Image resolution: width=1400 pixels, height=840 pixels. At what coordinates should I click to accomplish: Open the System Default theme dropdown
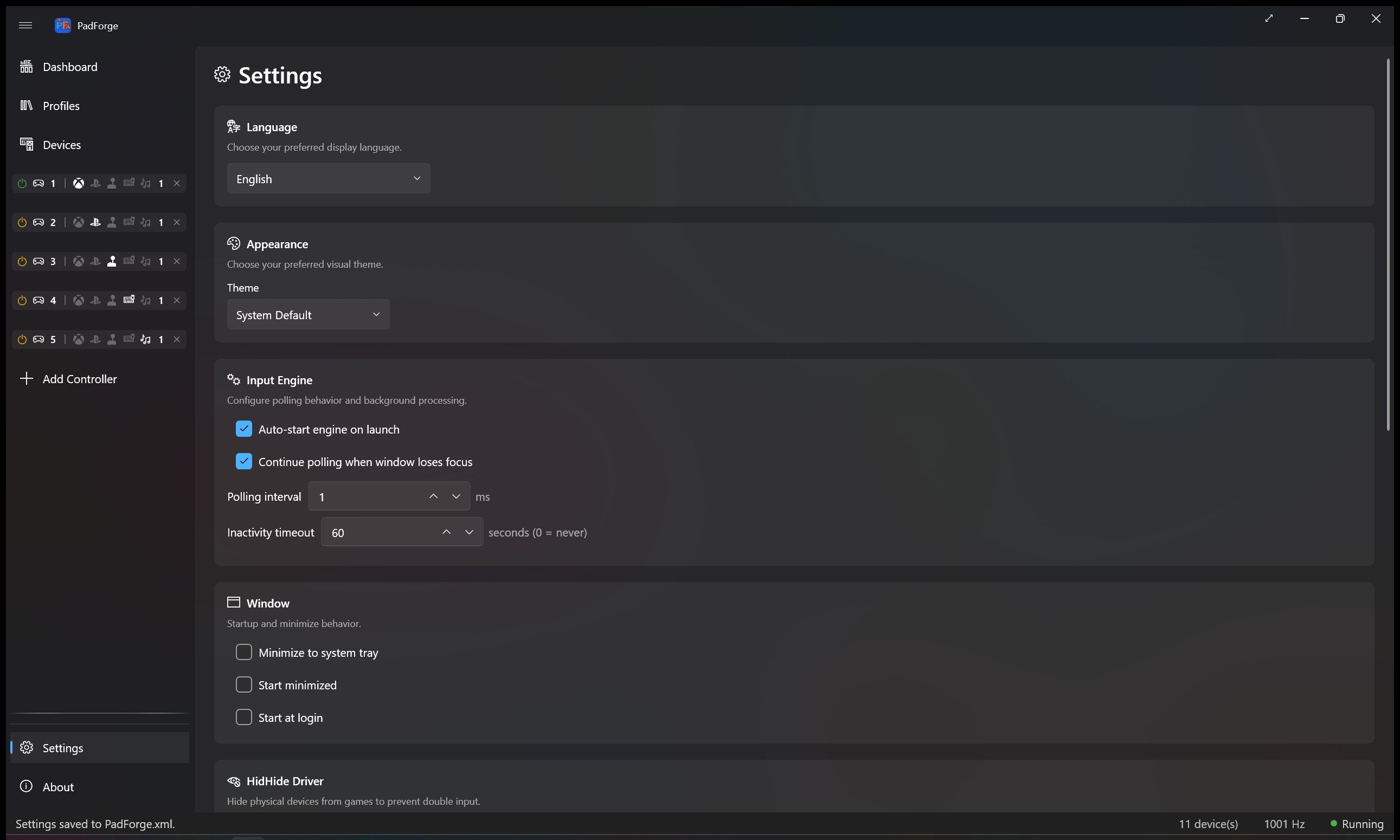point(308,315)
